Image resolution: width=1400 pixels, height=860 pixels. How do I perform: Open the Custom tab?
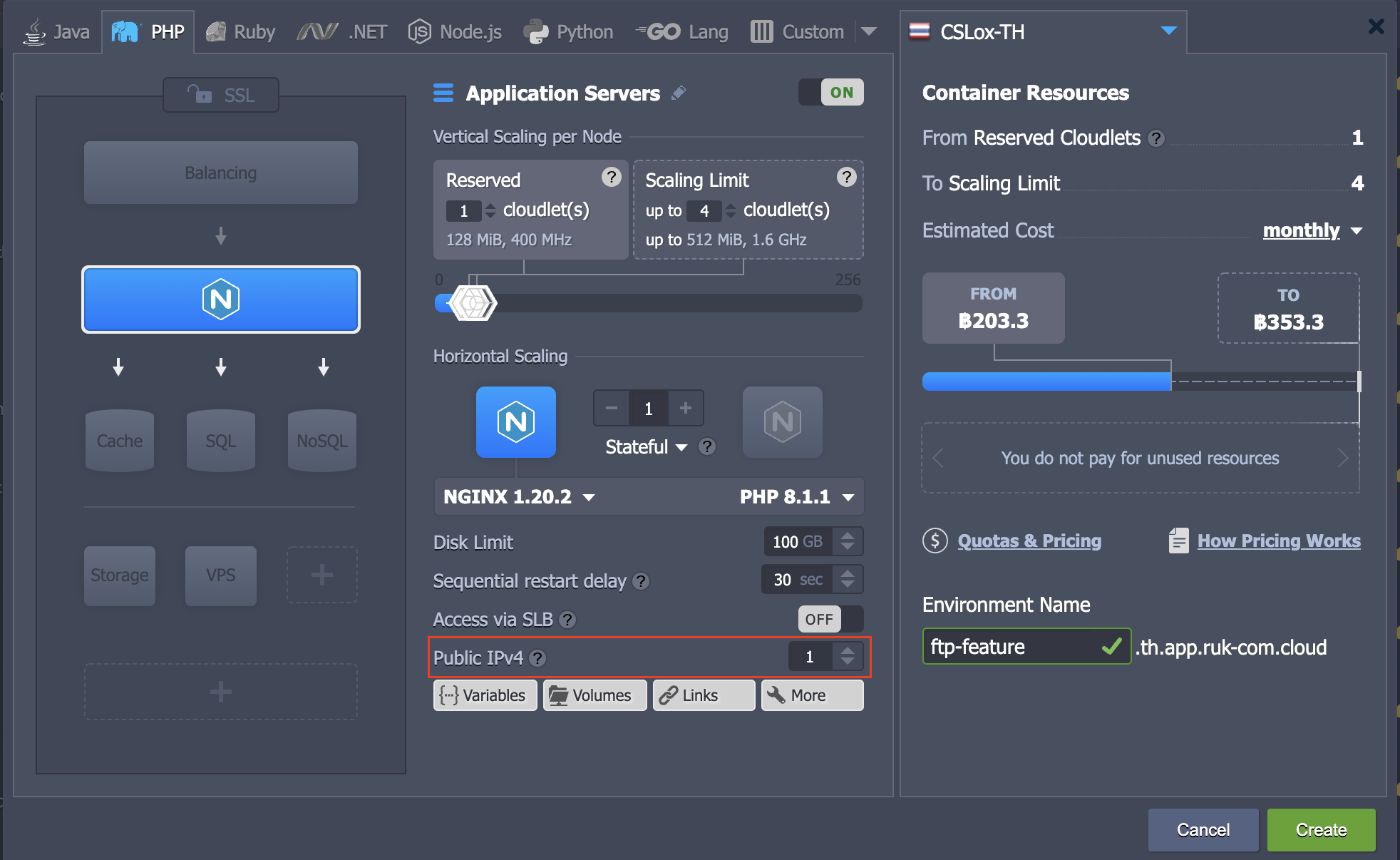797,32
